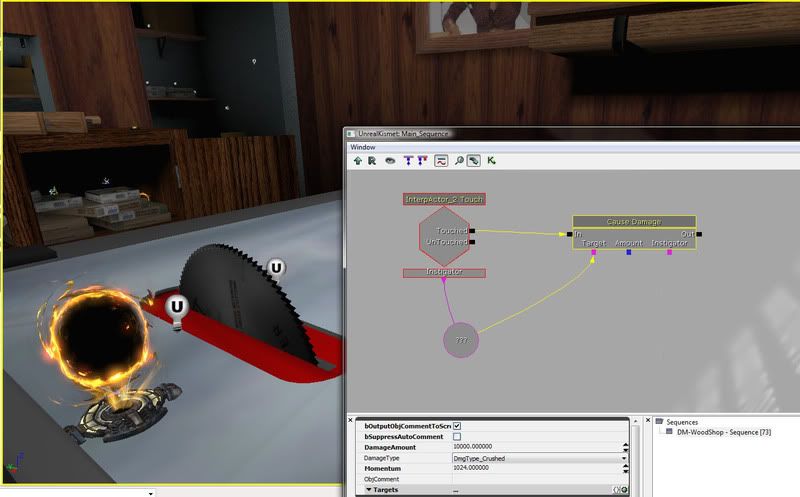Viewport: 800px width, 497px height.
Task: Open the Window menu in Kismet
Action: [363, 147]
